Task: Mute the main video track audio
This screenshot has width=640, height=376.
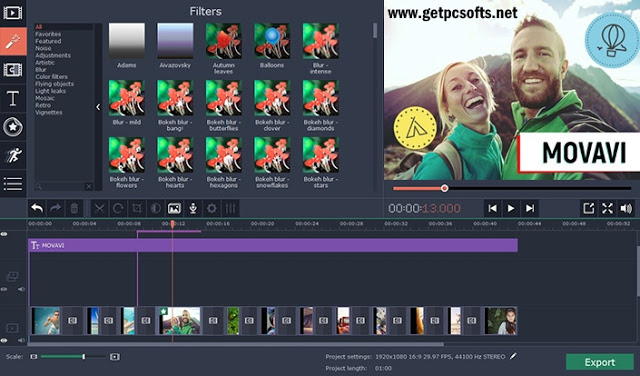Action: tap(21, 340)
